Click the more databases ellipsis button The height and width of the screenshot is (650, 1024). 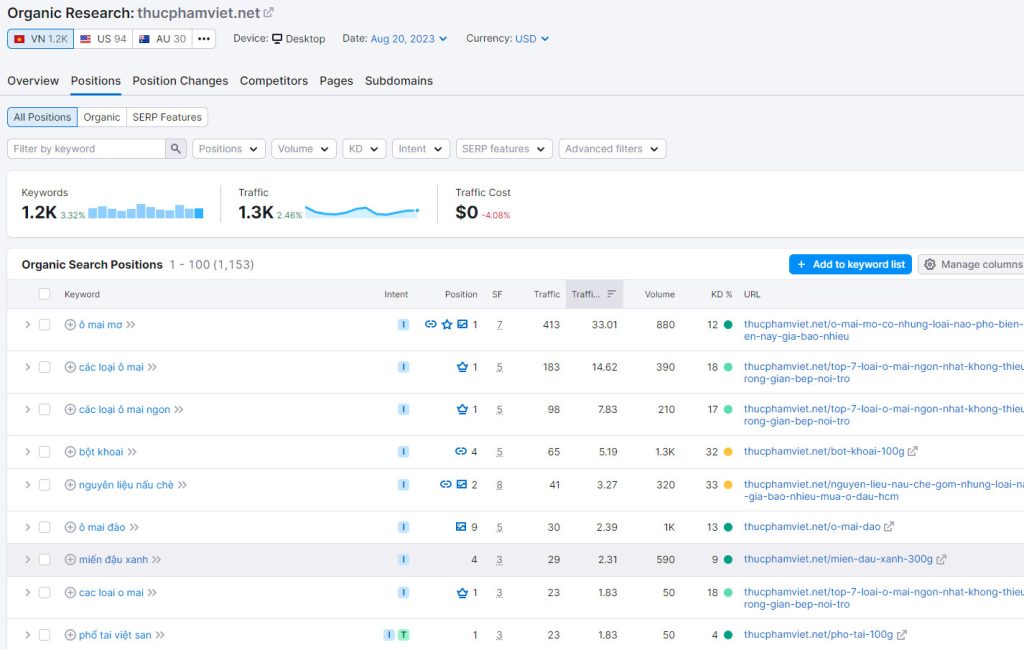tap(204, 39)
